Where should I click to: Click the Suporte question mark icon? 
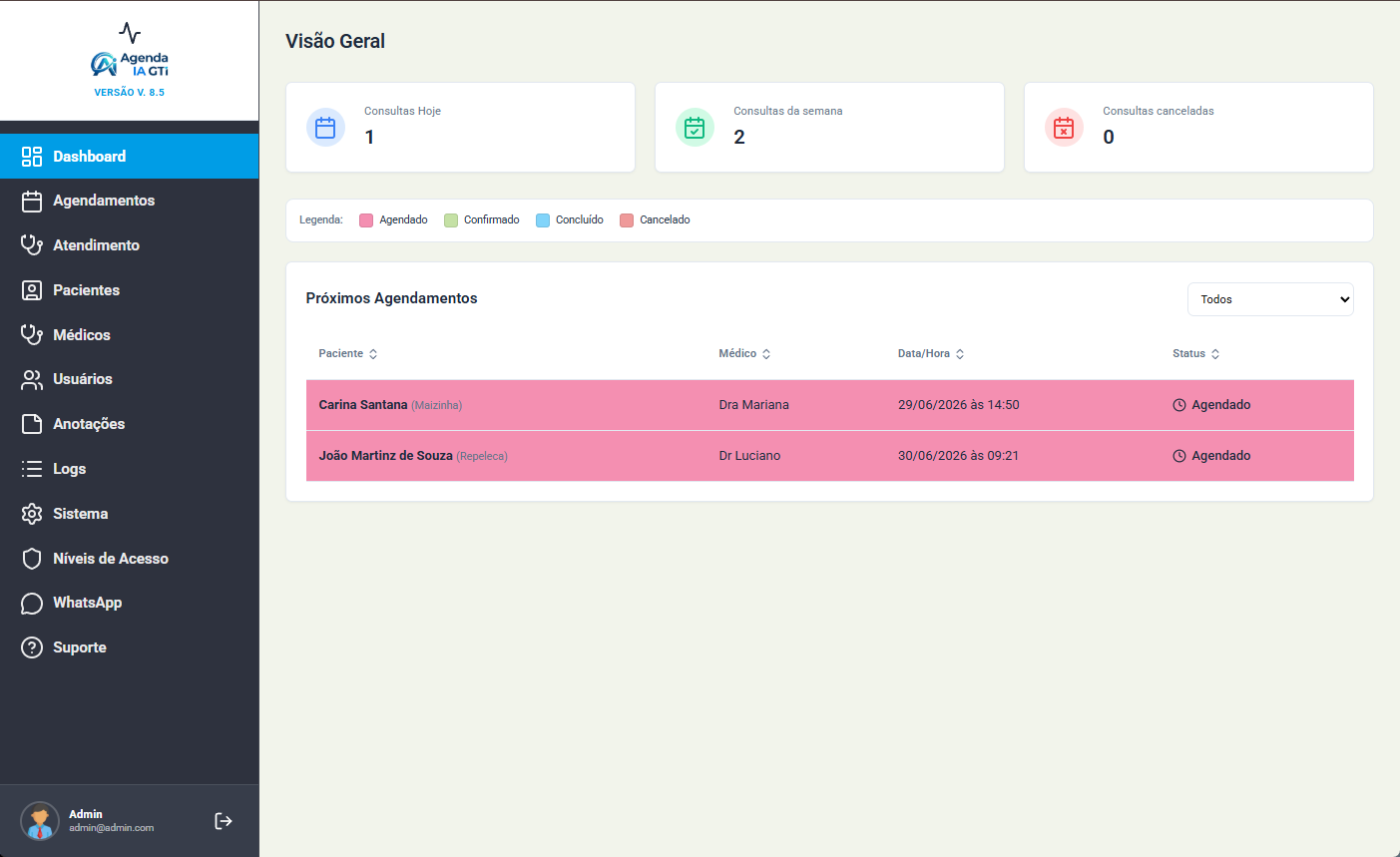(32, 647)
